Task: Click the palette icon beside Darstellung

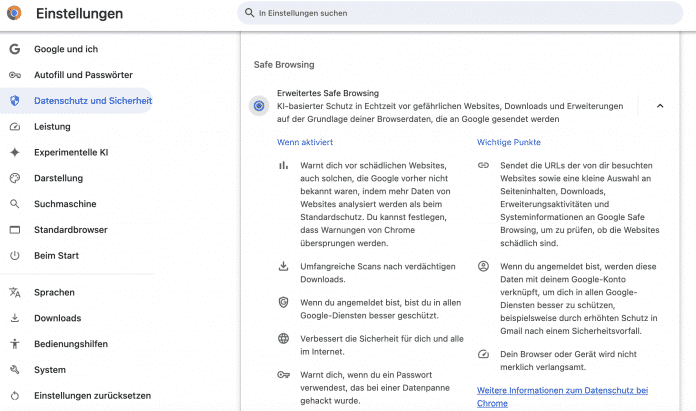Action: coord(15,178)
